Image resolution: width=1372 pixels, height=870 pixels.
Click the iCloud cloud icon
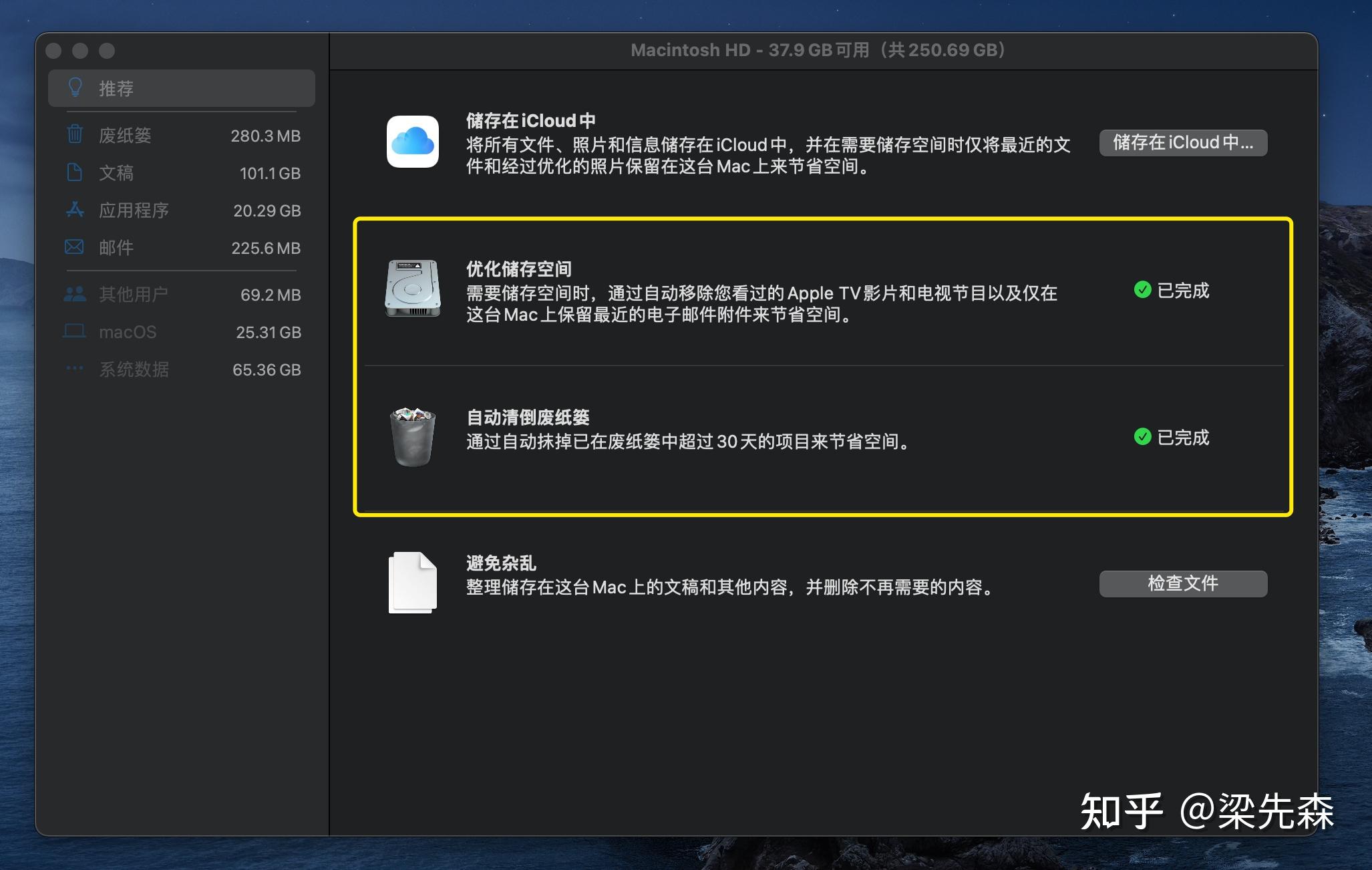point(413,142)
